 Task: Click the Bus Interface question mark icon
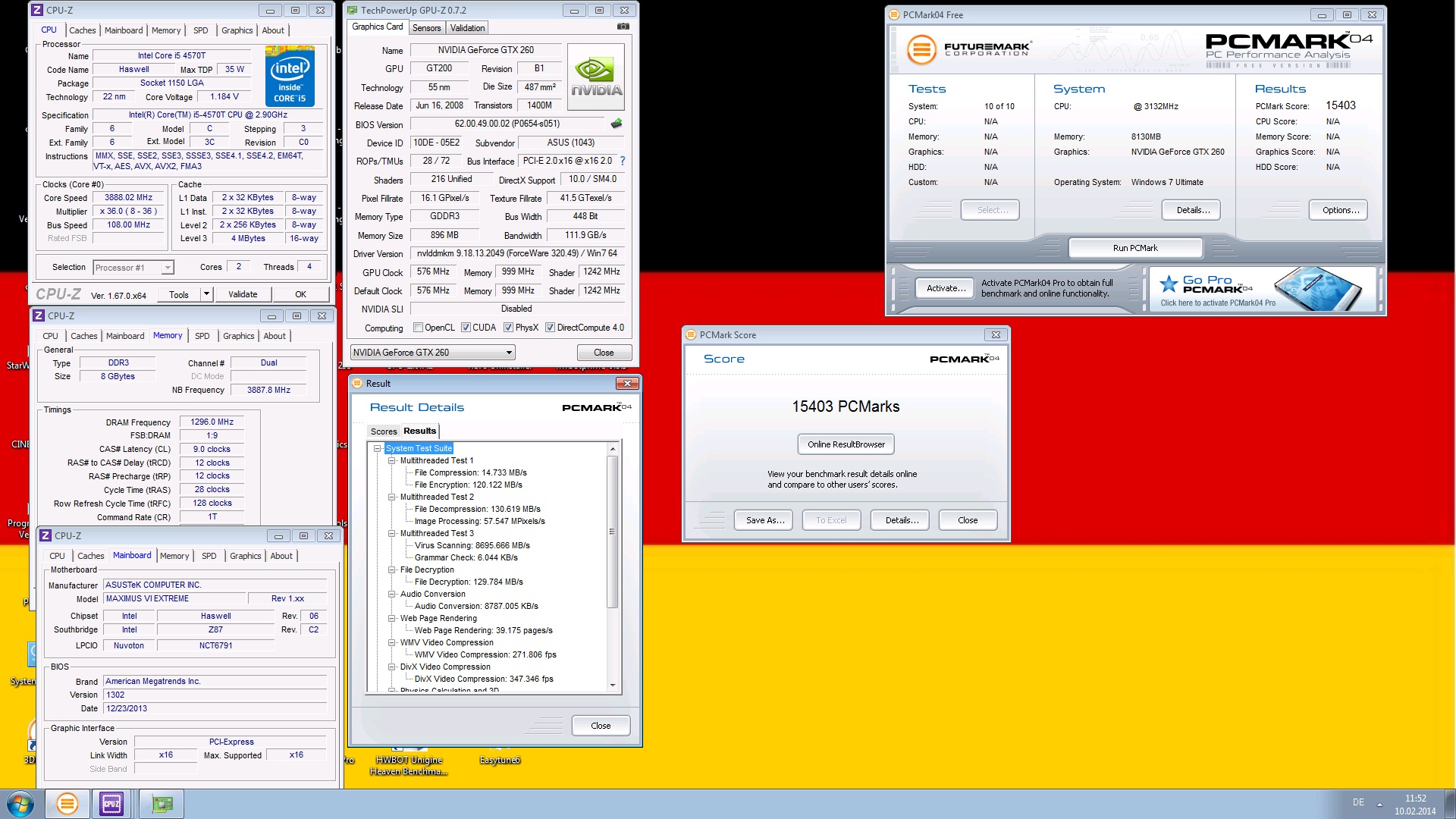(x=623, y=161)
